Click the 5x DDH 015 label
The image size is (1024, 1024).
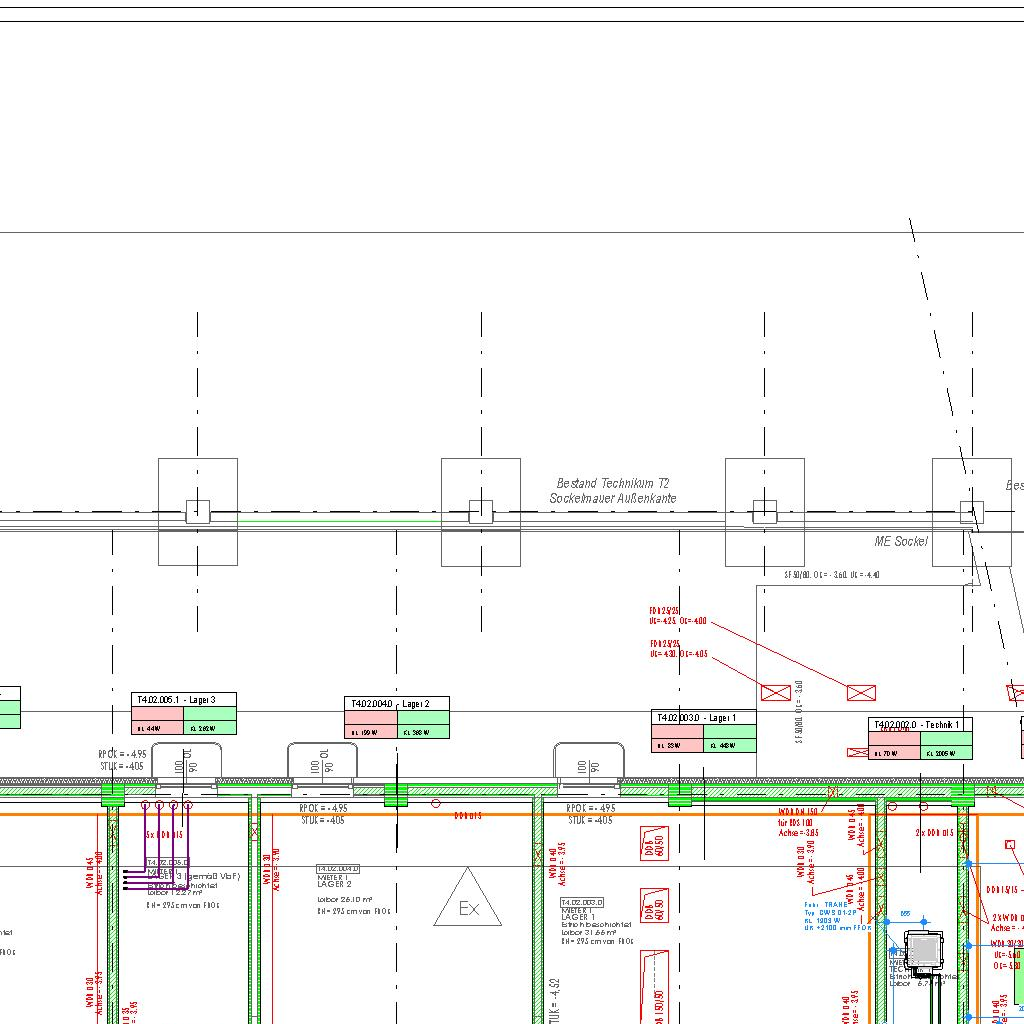(x=164, y=834)
